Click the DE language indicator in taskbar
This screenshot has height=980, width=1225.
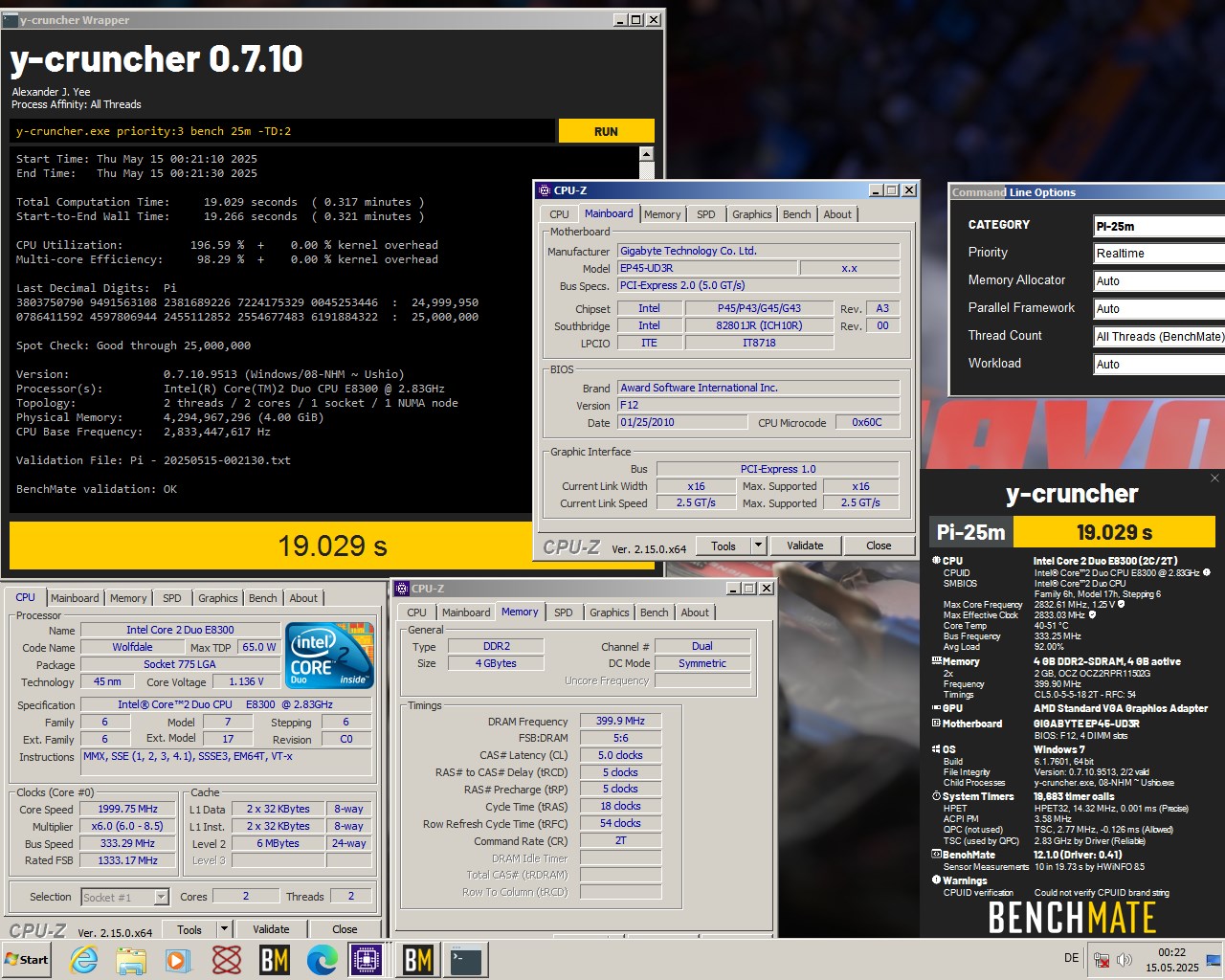click(x=1071, y=958)
